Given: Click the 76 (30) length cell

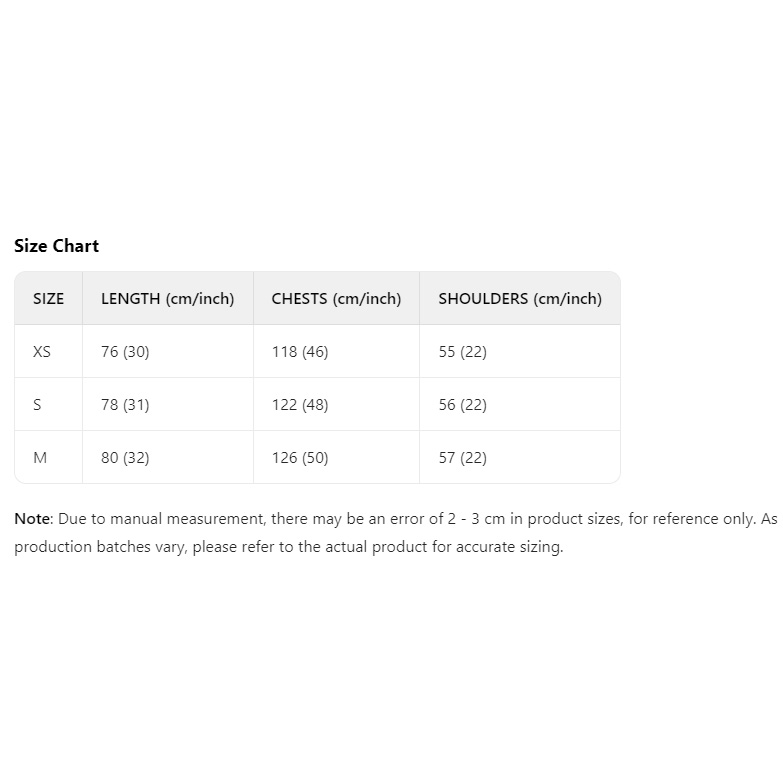Looking at the screenshot, I should [125, 351].
